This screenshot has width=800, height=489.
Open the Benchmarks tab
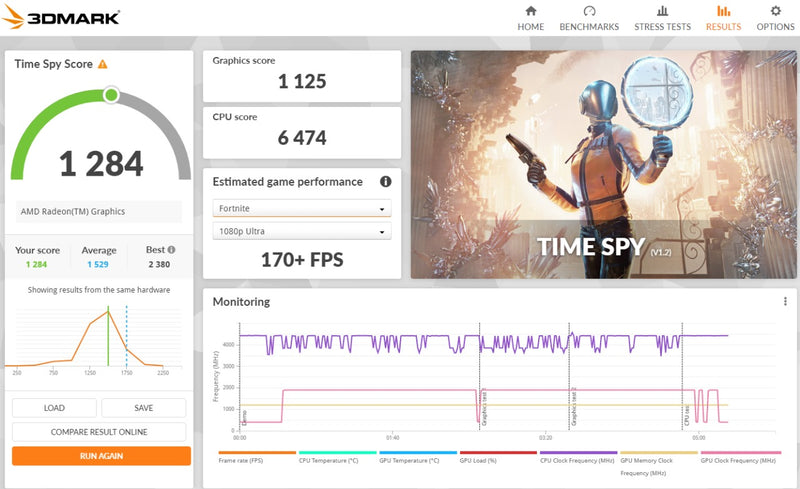click(589, 18)
